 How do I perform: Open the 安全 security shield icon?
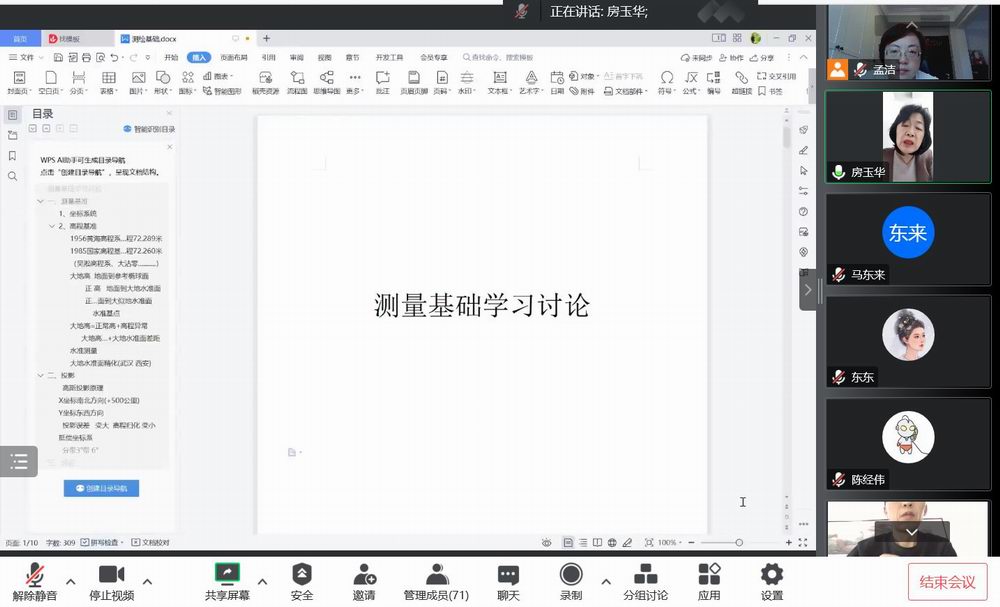302,574
